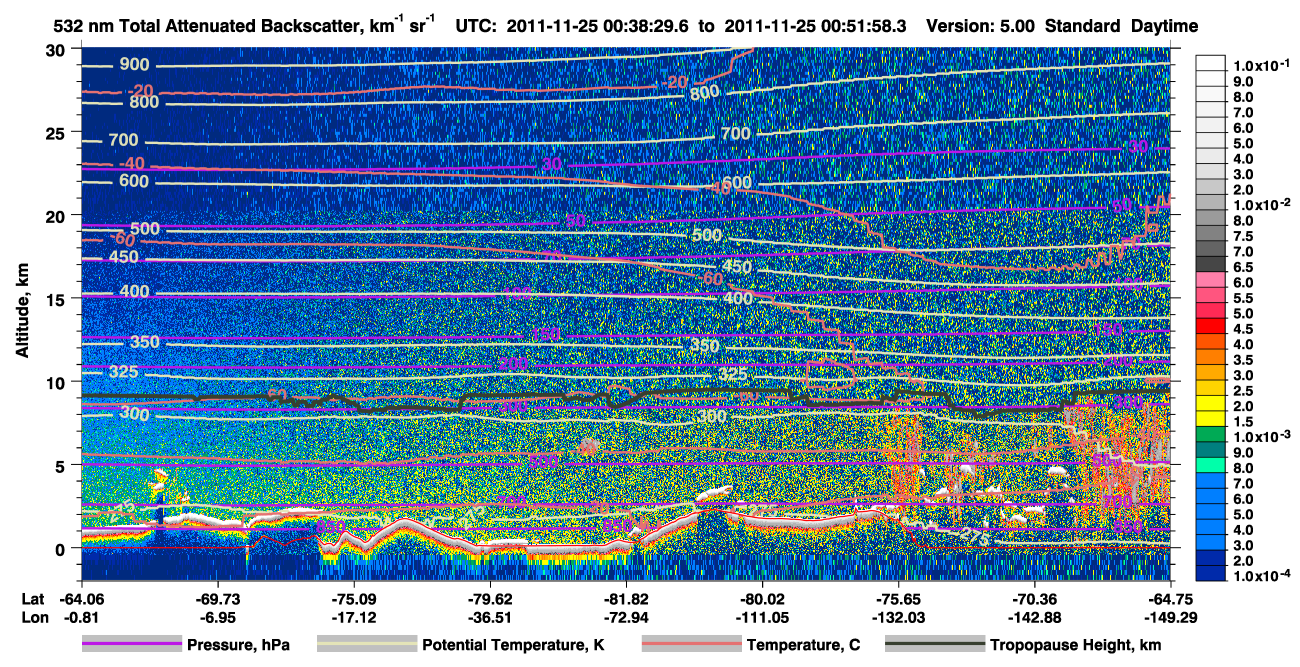Click the 'Pressure, hPa' legend entry
Image resolution: width=1300 pixels, height=667 pixels.
coord(187,645)
